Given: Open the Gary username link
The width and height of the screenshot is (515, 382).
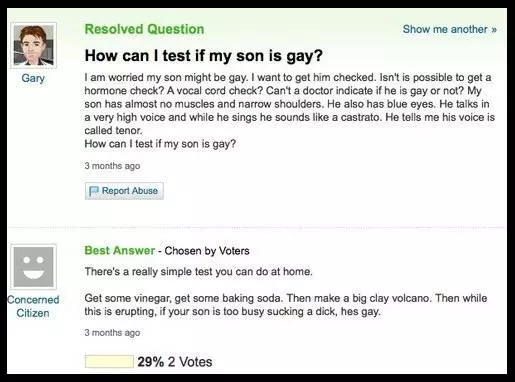Looking at the screenshot, I should (33, 78).
